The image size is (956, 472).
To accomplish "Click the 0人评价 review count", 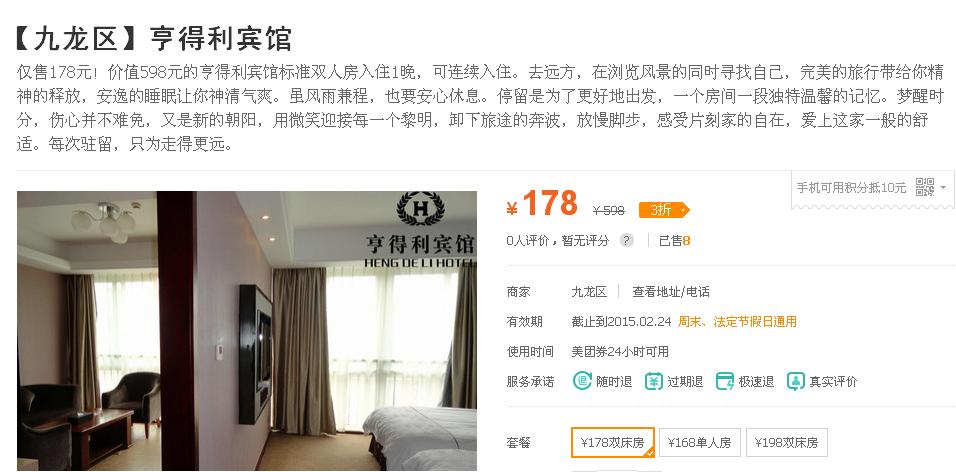I will [528, 240].
